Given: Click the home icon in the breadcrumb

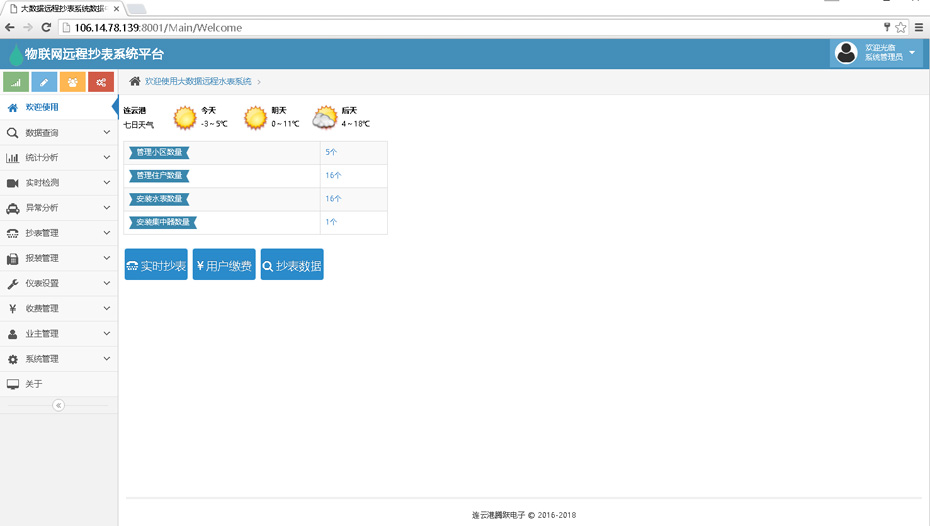Looking at the screenshot, I should click(135, 81).
